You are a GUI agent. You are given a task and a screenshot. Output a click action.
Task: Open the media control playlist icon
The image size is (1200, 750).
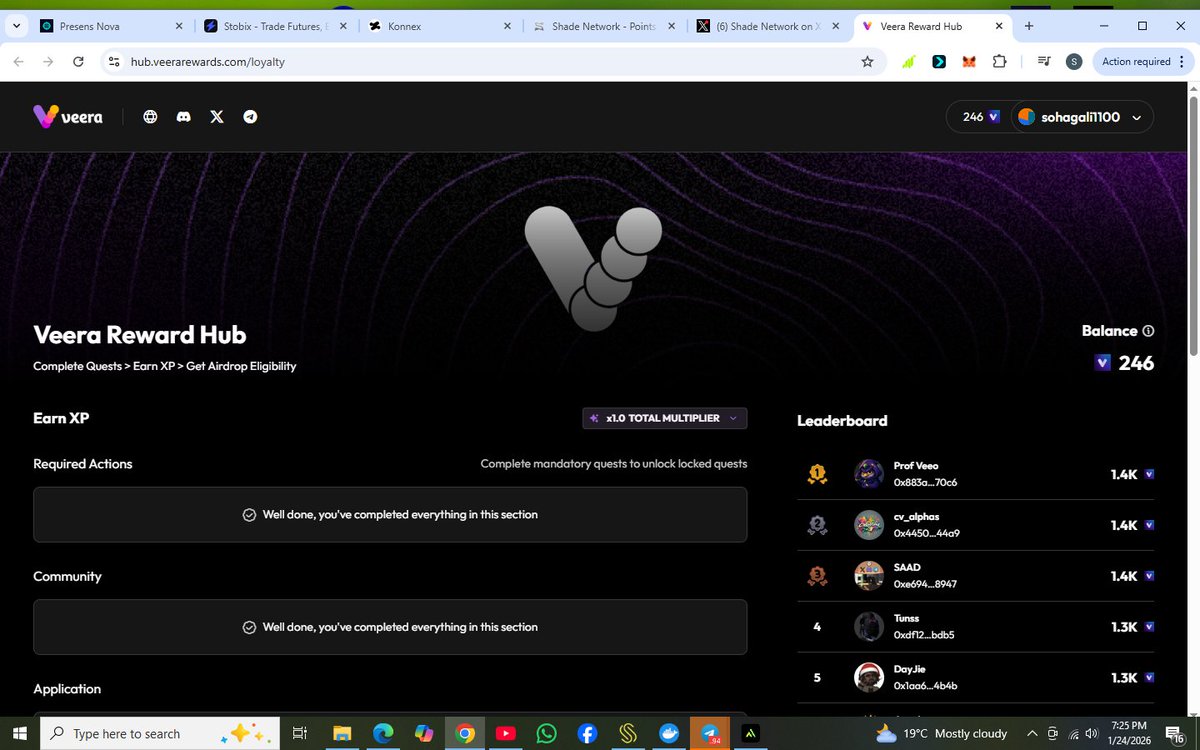[x=1043, y=61]
